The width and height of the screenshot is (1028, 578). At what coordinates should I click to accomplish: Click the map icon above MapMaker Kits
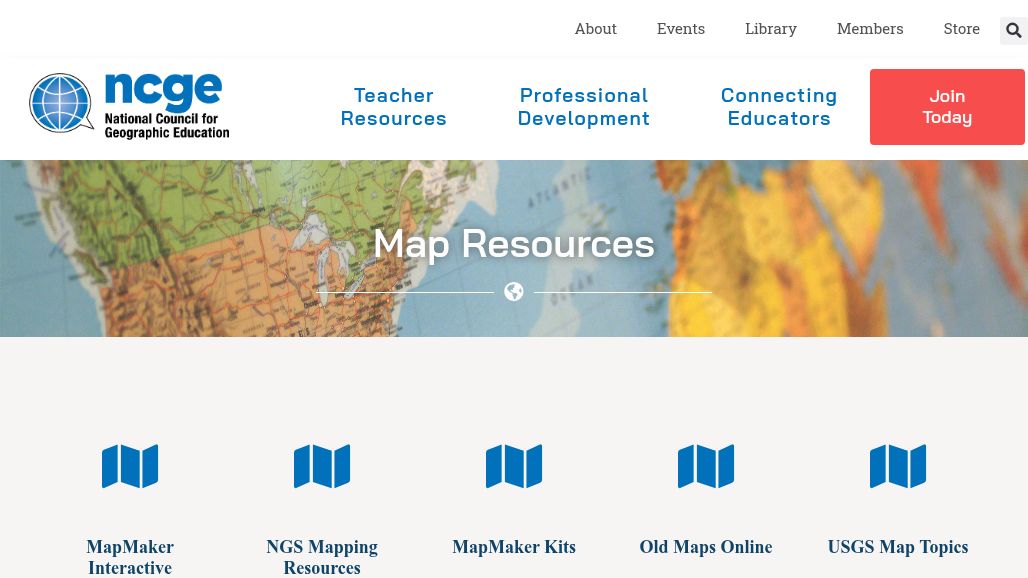point(514,466)
